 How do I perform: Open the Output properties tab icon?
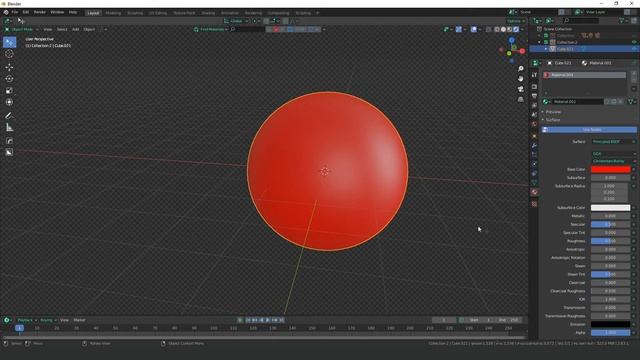[x=534, y=96]
